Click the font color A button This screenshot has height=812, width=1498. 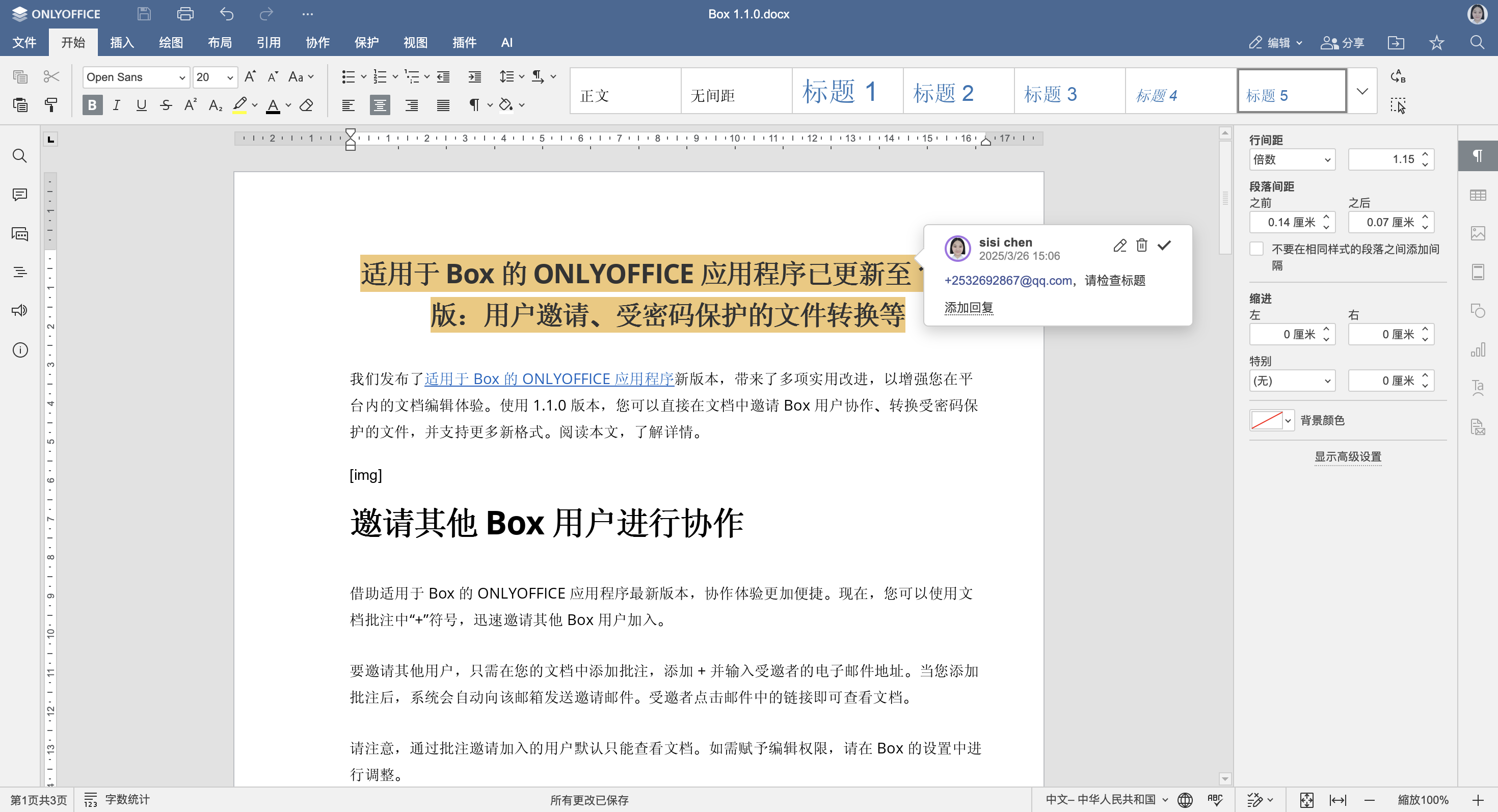pos(273,105)
